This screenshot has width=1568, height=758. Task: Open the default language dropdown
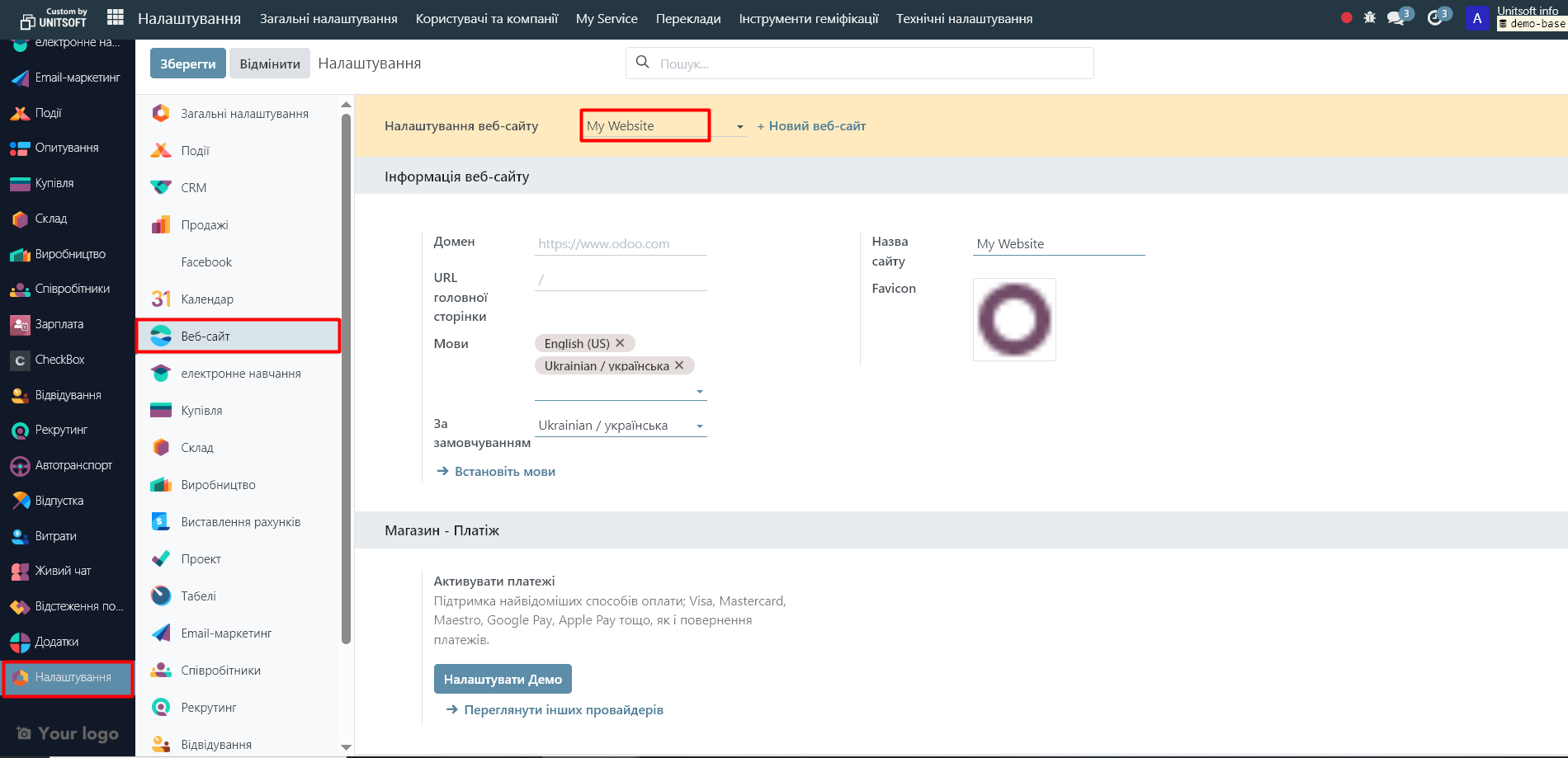click(700, 426)
